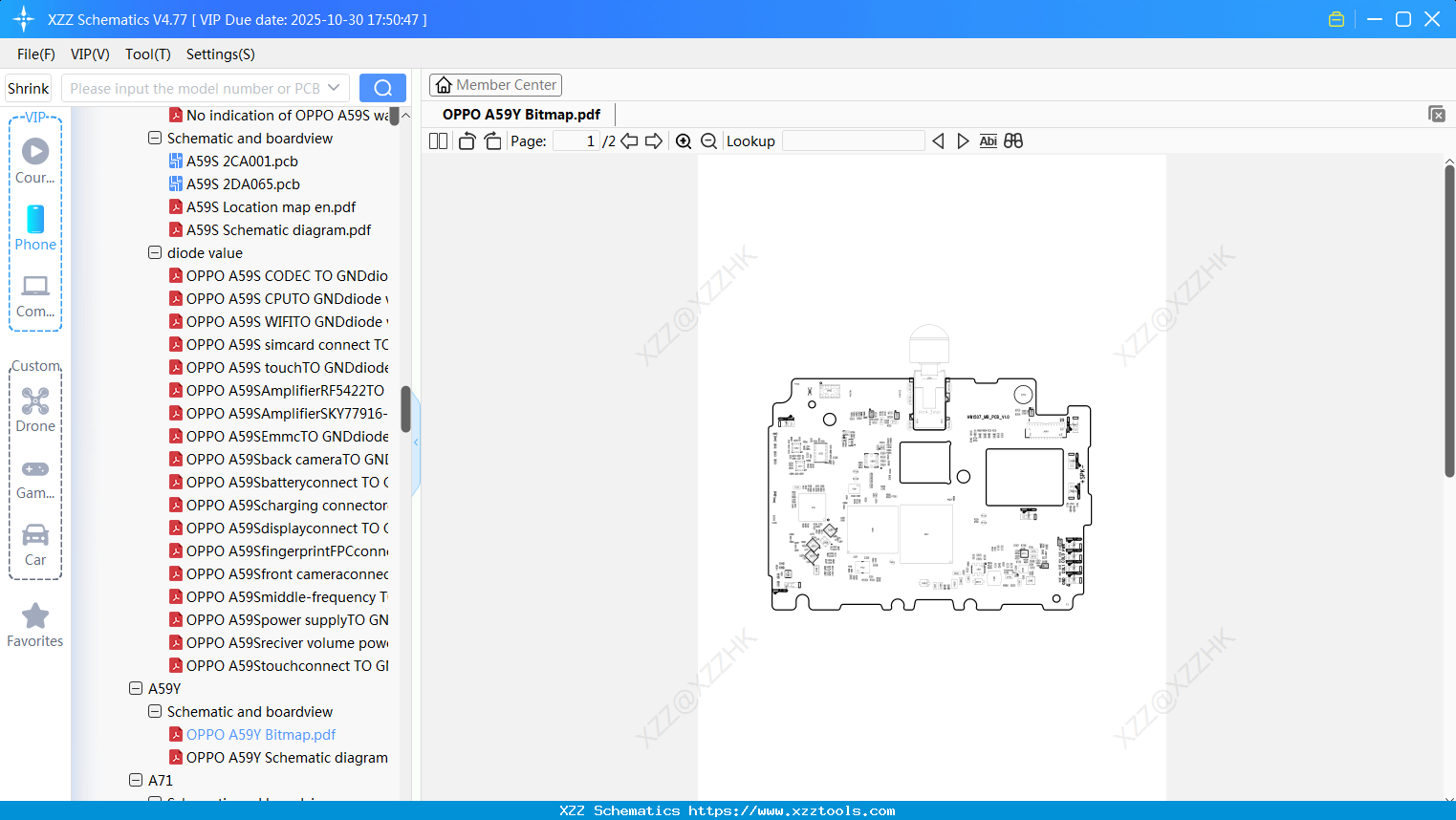This screenshot has height=820, width=1456.
Task: Open the Tool(T) menu
Action: 148,54
